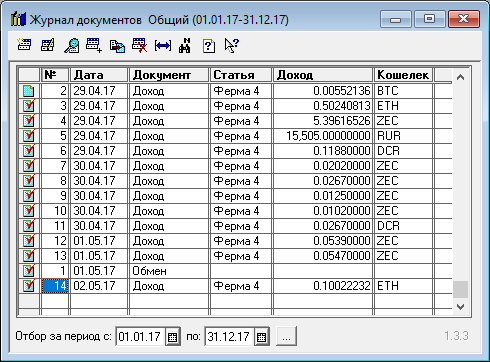Click the amount 15,505.00000000 cell
This screenshot has height=362, width=490.
pos(323,136)
